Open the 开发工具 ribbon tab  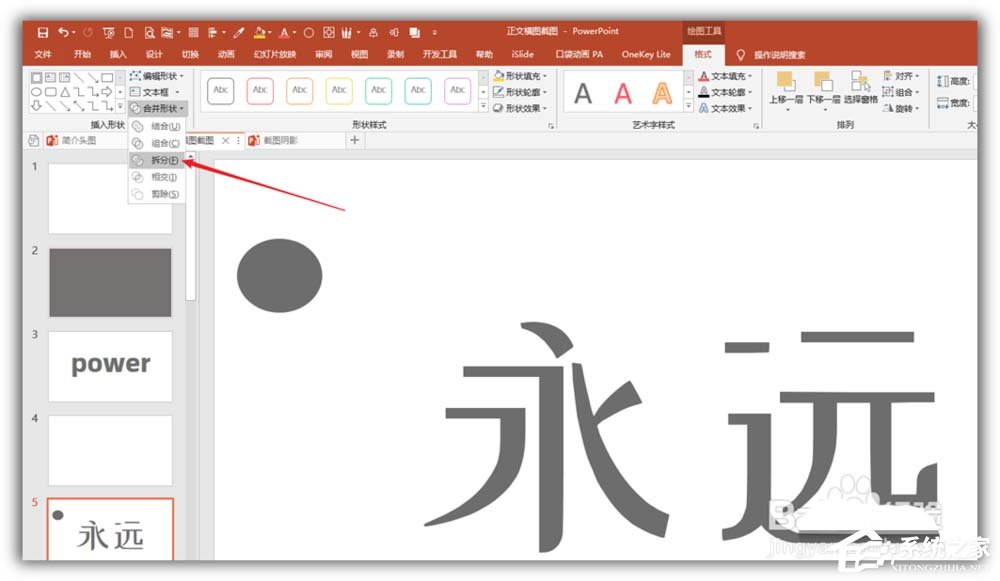(x=442, y=54)
